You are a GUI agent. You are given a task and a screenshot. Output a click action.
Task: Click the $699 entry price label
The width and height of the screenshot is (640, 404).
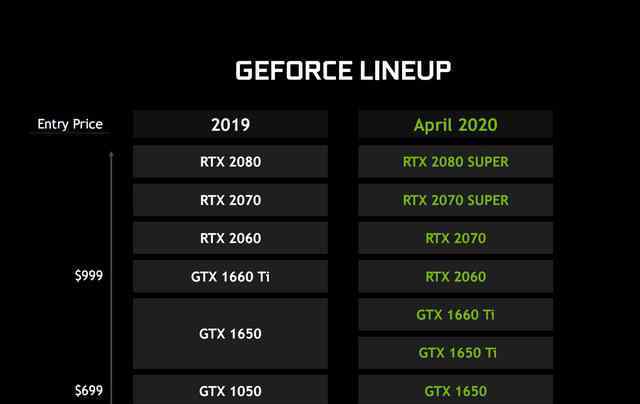pos(88,390)
